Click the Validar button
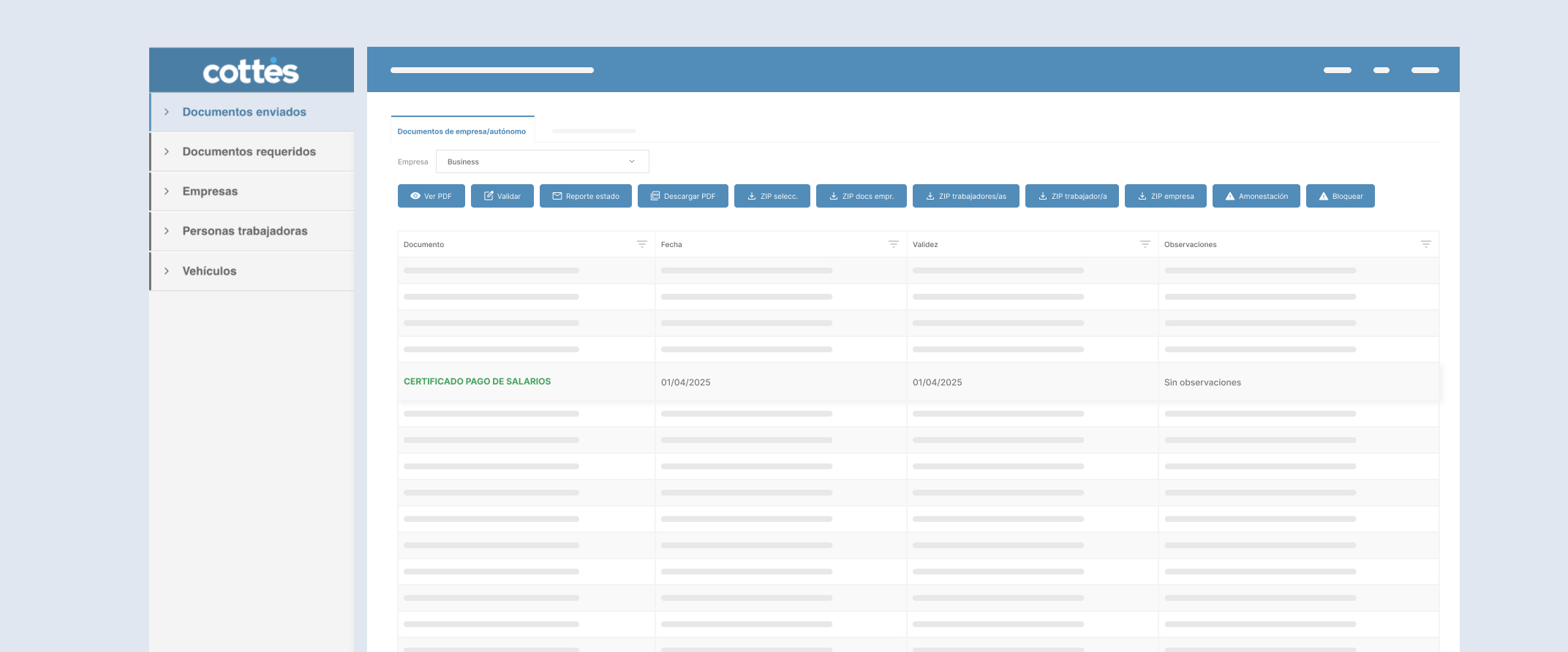The image size is (1568, 652). tap(502, 196)
